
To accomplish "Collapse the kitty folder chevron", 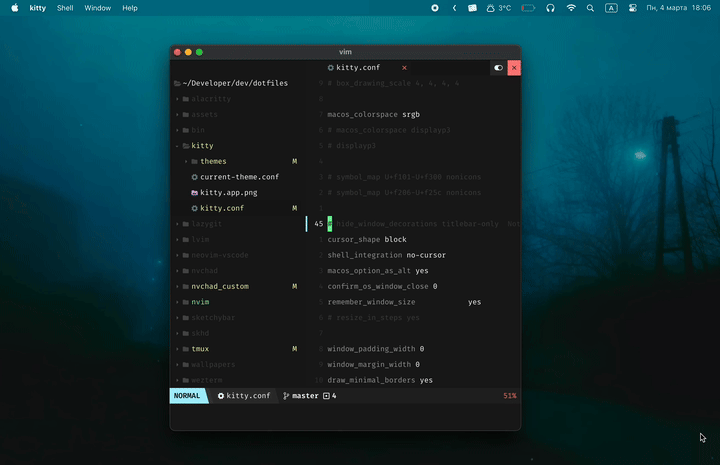I will pos(177,146).
